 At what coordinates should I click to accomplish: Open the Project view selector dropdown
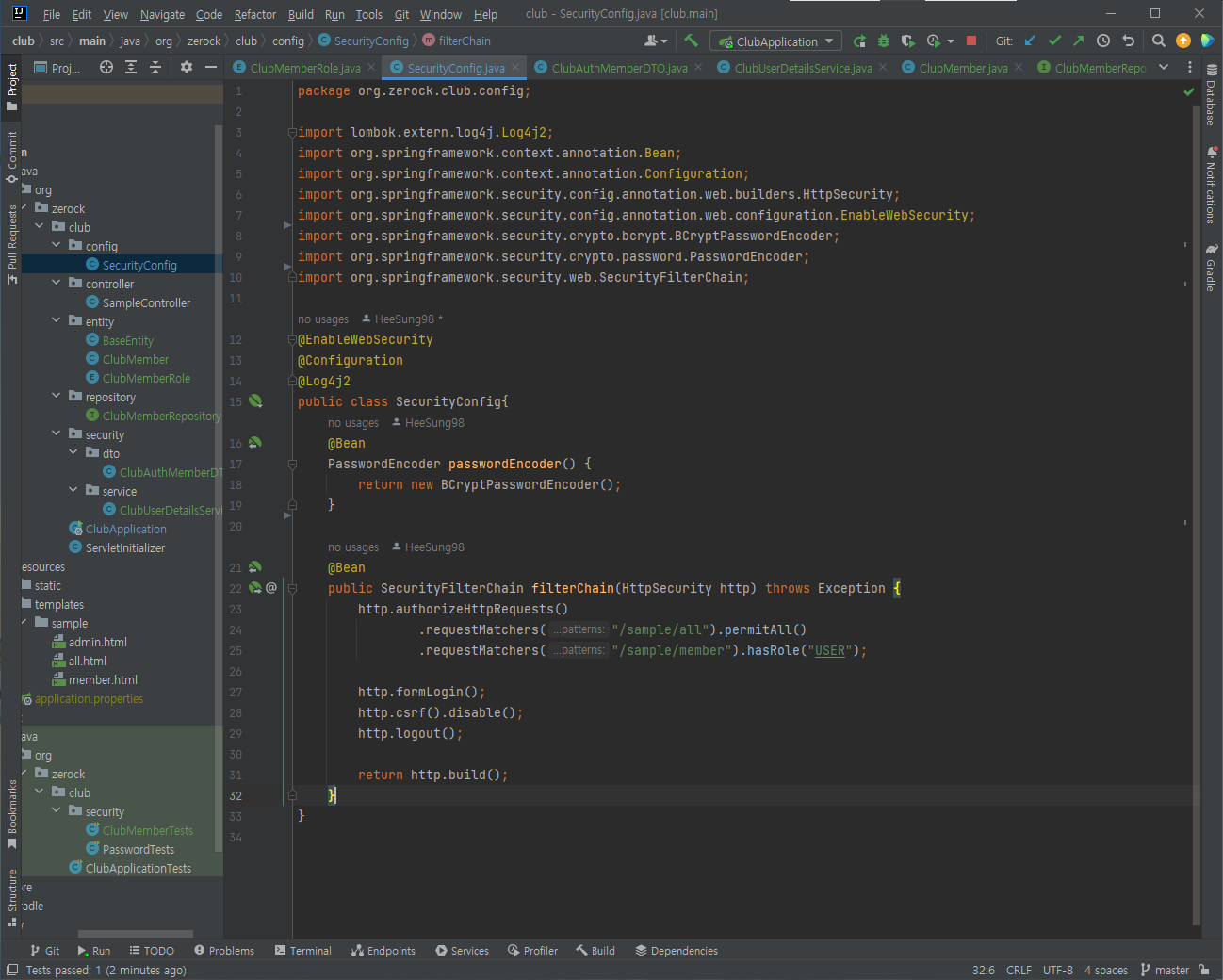click(x=58, y=67)
